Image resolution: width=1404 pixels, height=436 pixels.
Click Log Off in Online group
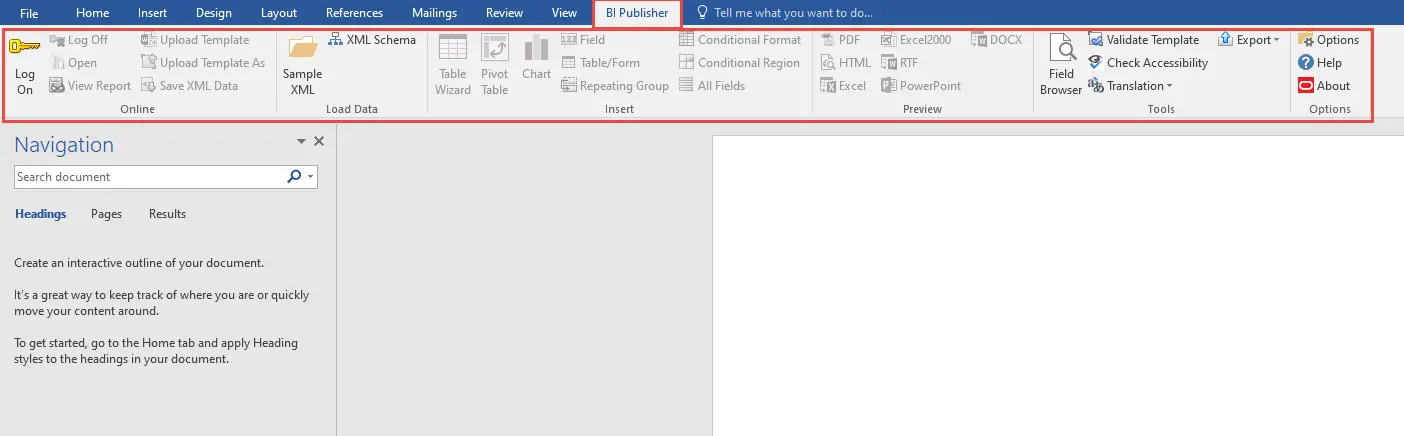pyautogui.click(x=79, y=40)
